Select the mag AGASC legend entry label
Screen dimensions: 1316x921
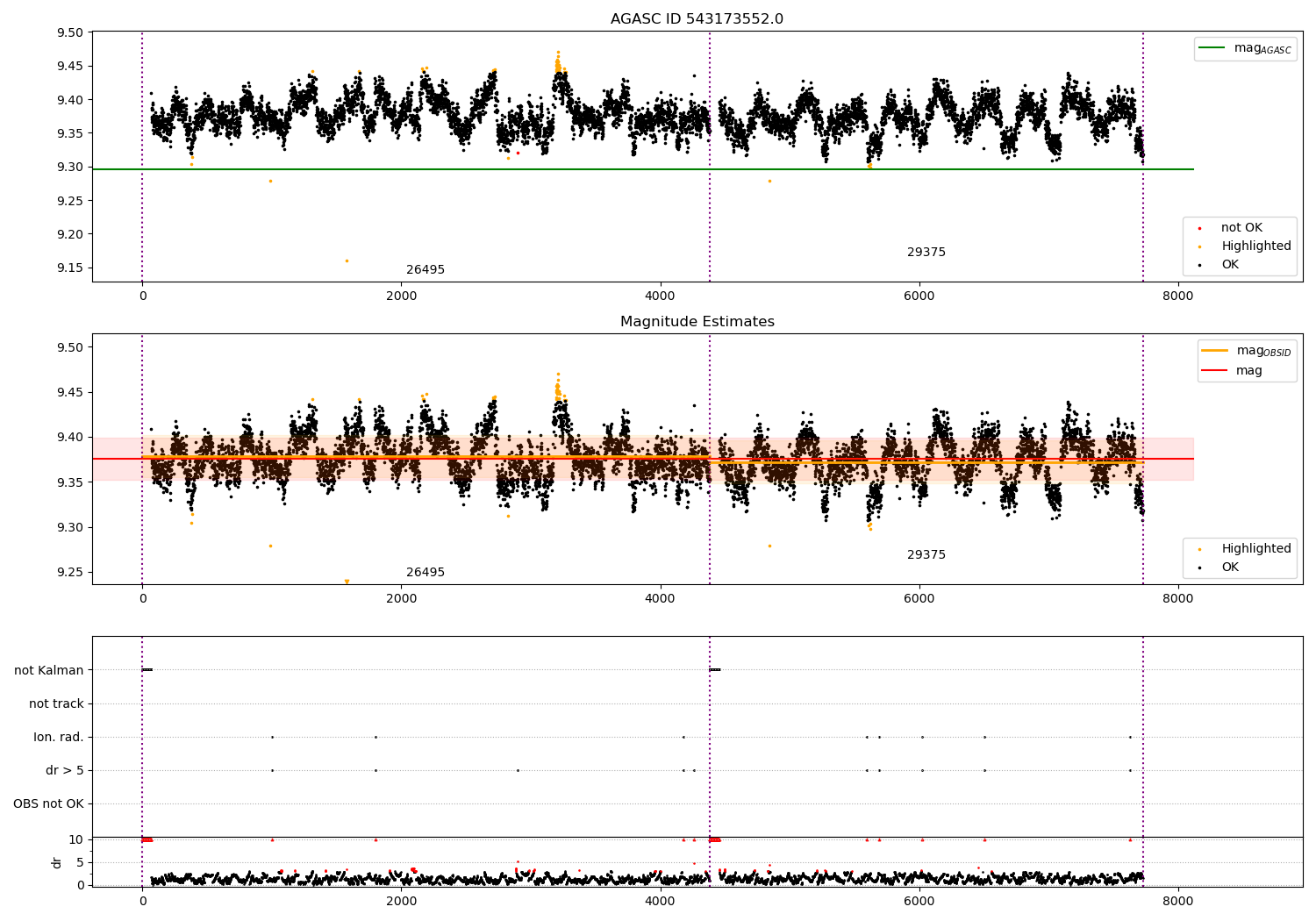[1262, 48]
